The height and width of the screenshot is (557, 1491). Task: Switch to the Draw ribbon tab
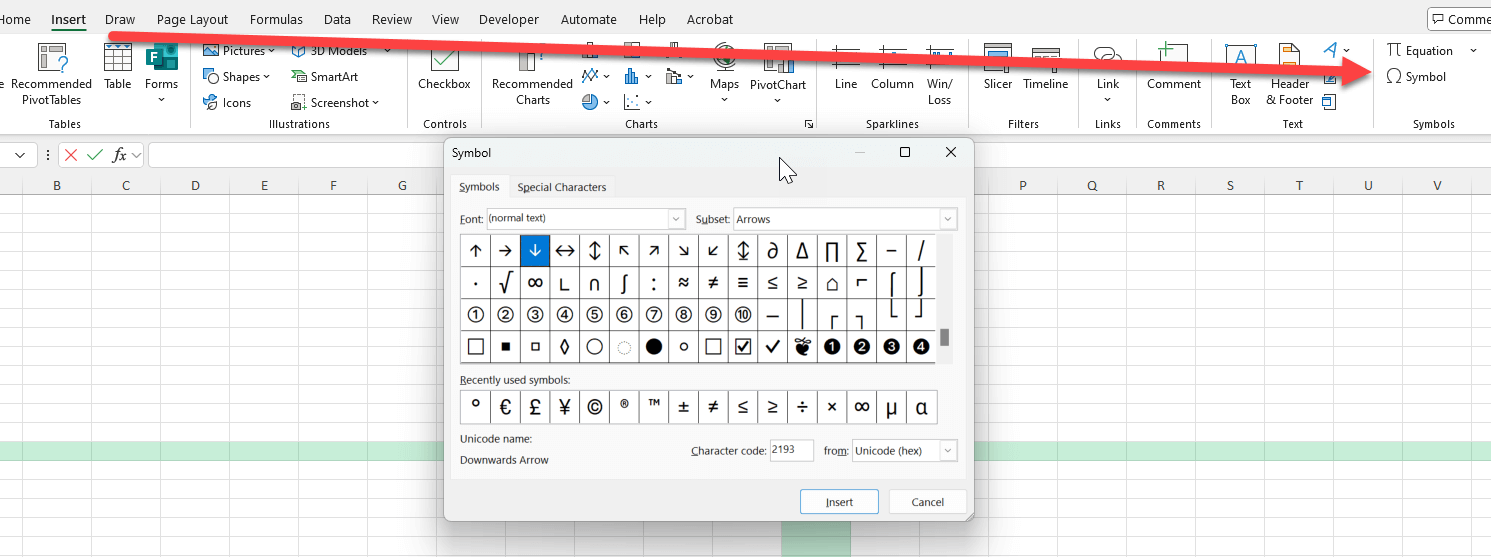tap(120, 19)
